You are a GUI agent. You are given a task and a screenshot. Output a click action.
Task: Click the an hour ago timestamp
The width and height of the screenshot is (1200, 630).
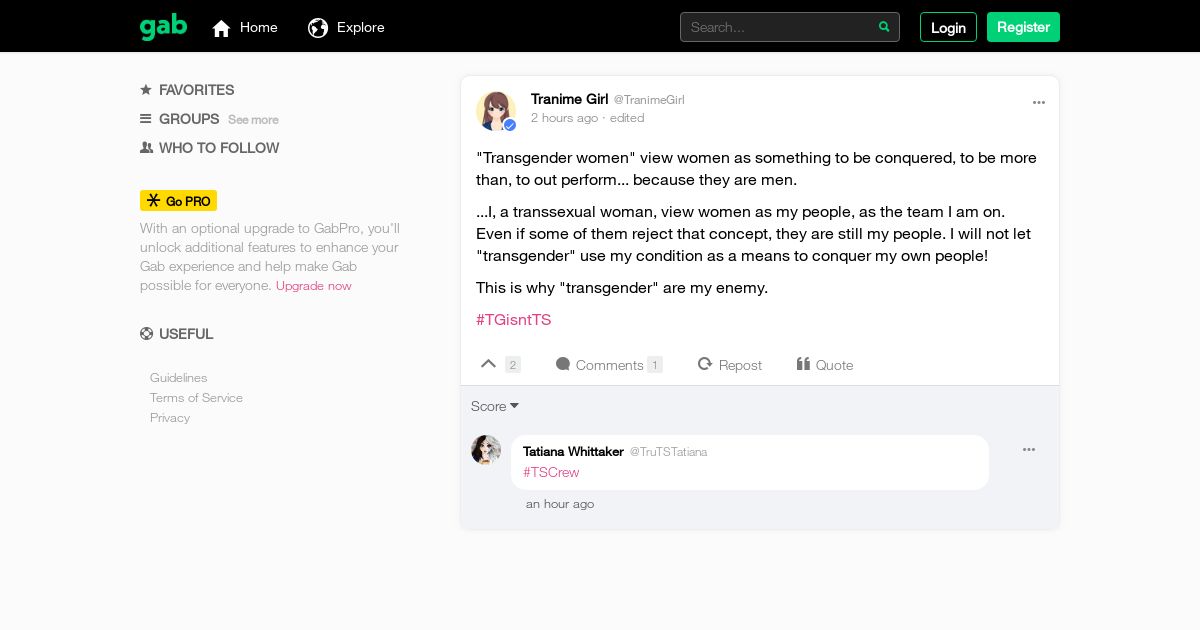560,504
